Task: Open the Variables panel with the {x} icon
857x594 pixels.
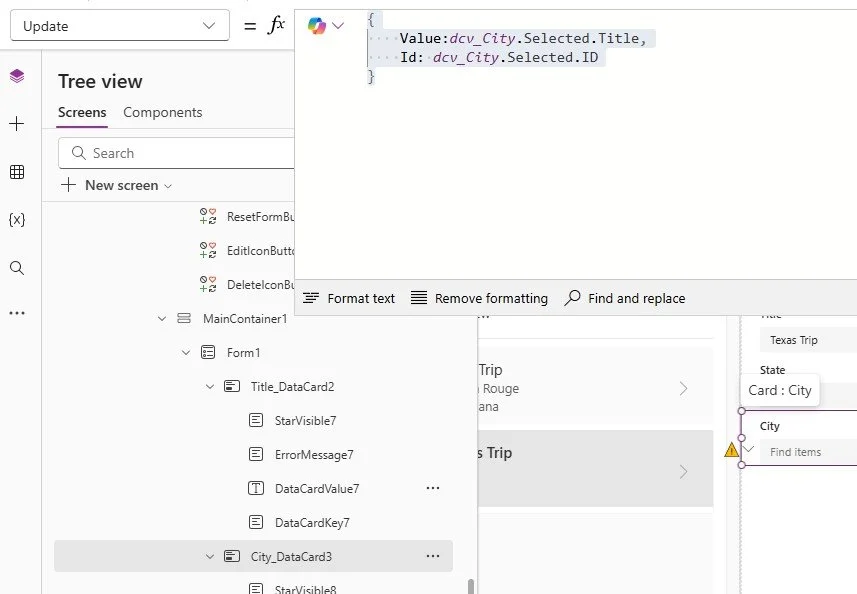Action: click(x=16, y=220)
